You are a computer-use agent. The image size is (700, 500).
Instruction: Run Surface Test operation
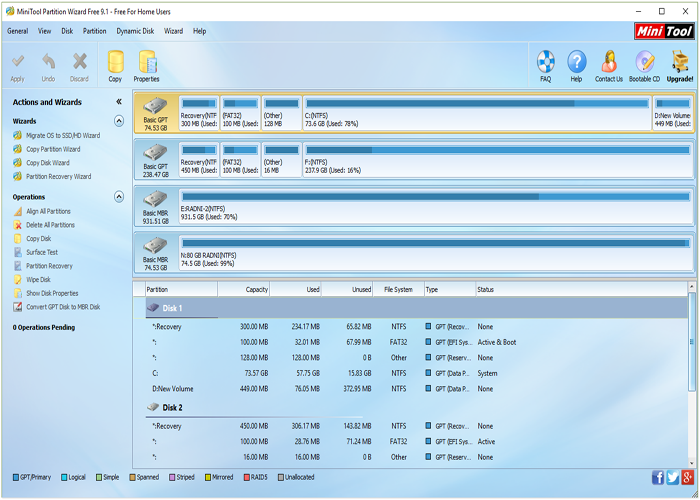[42, 252]
